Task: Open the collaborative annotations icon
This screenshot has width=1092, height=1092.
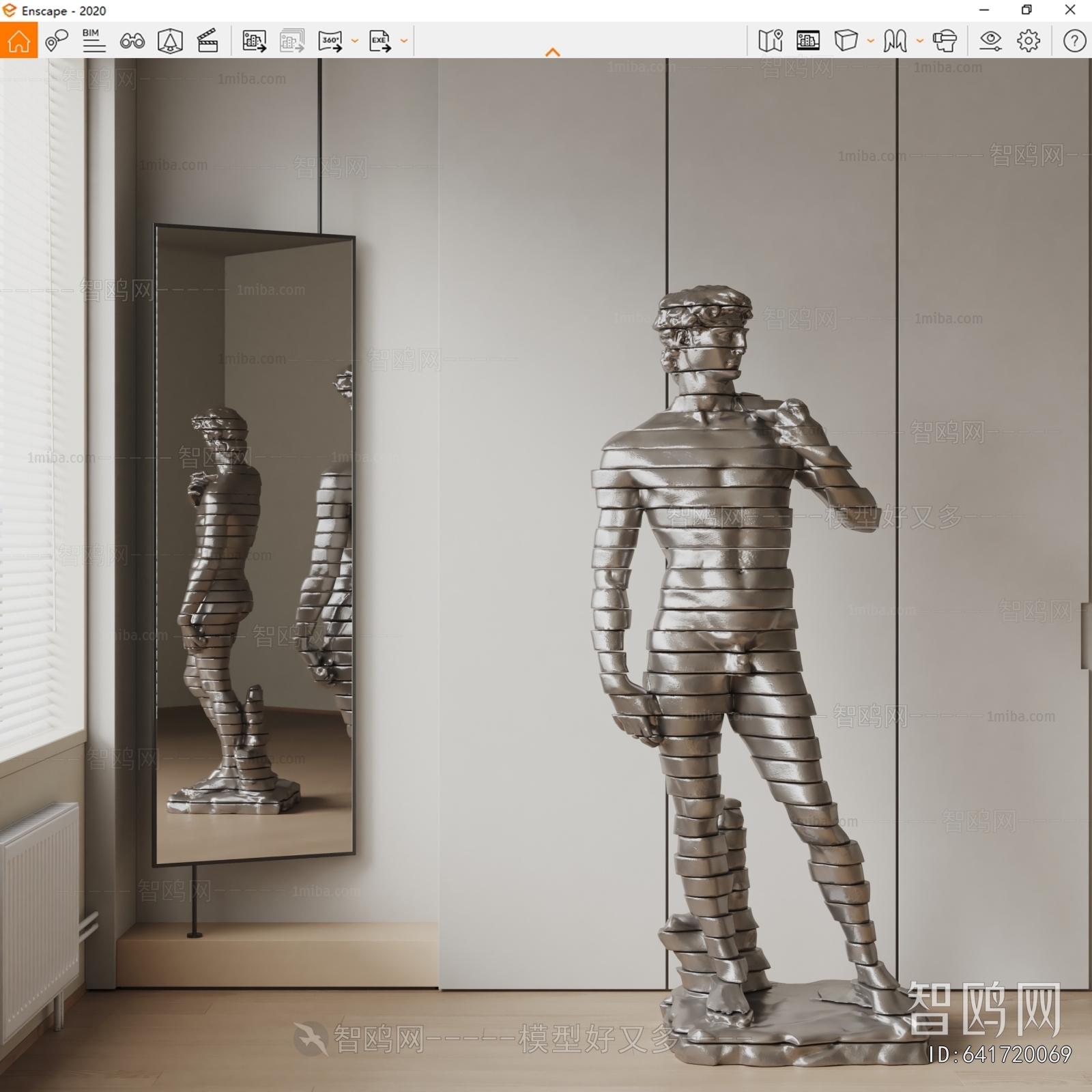Action: pyautogui.click(x=56, y=41)
